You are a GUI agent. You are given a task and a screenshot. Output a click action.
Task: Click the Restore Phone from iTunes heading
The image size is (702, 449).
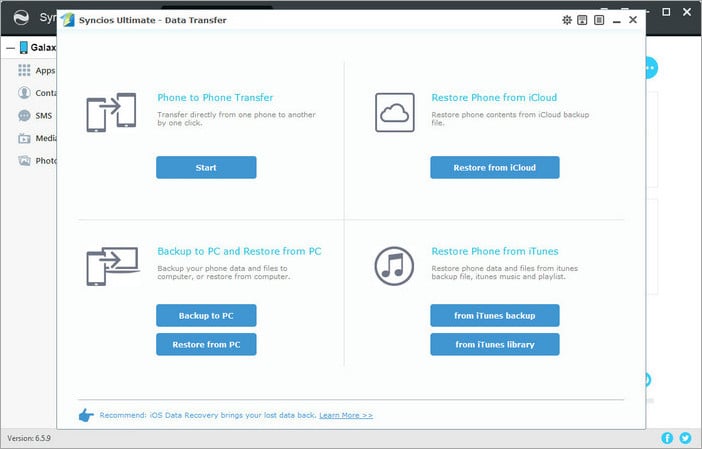click(495, 251)
